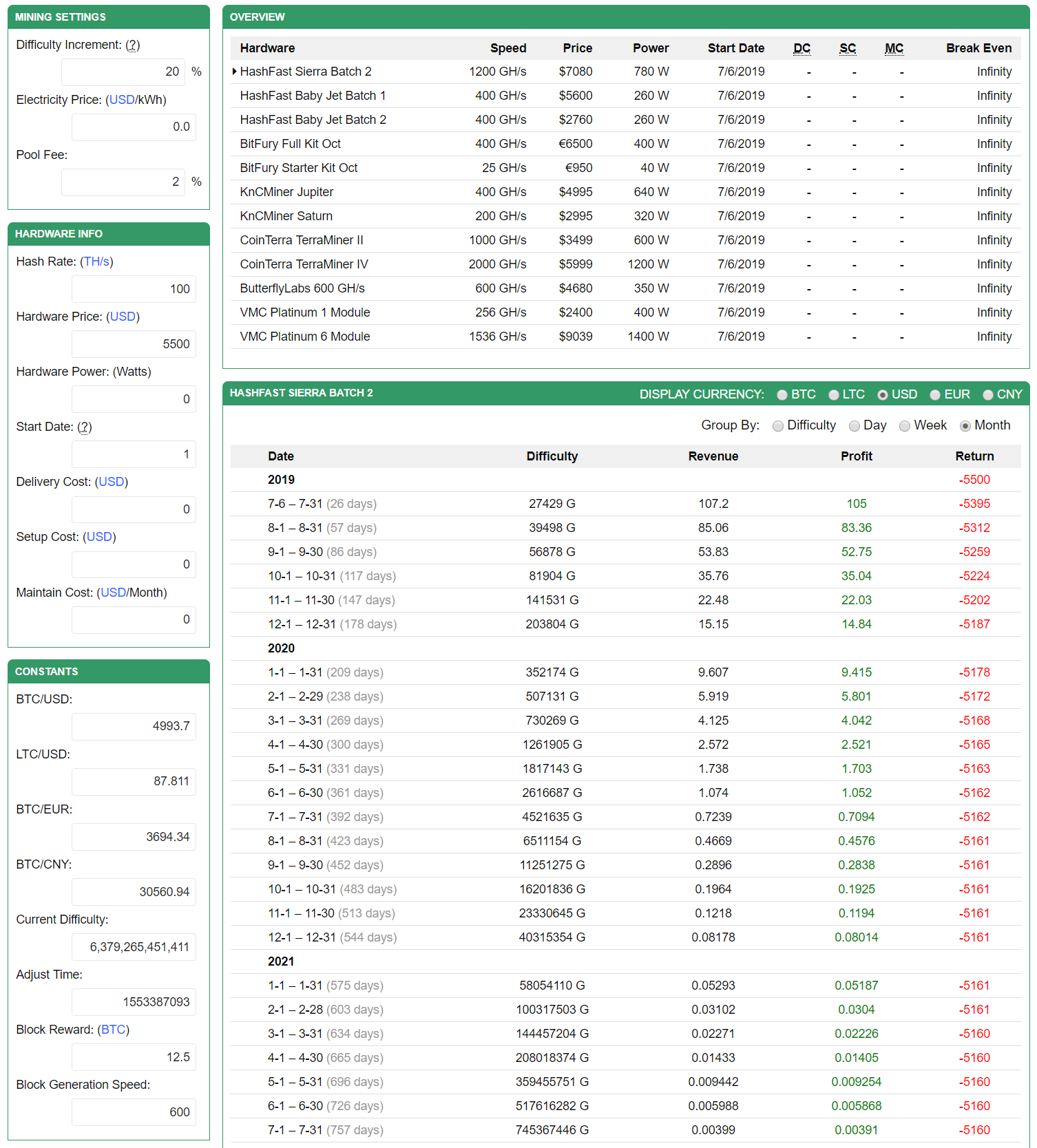Screen dimensions: 1037x1148
Task: Click the Pool Fee input field
Action: (x=123, y=182)
